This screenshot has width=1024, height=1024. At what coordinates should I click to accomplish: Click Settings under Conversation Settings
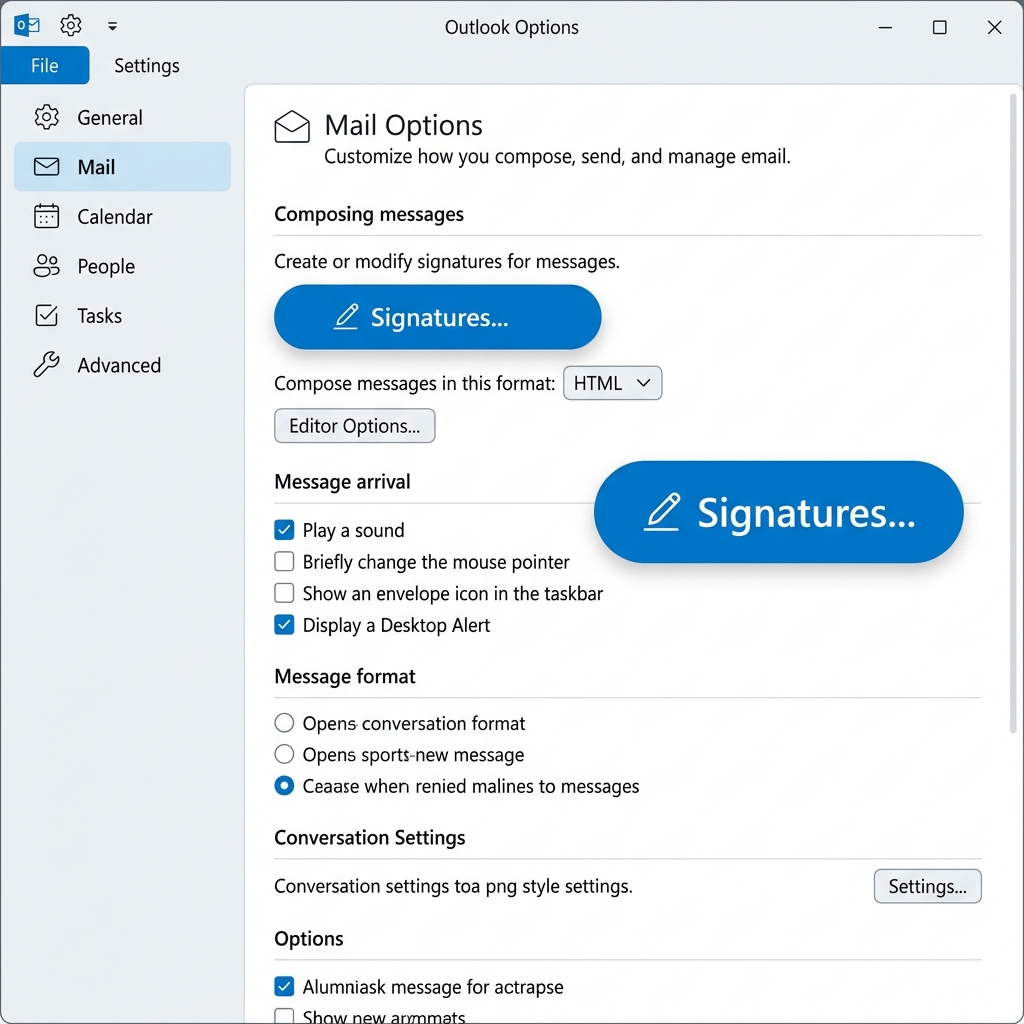click(x=927, y=886)
